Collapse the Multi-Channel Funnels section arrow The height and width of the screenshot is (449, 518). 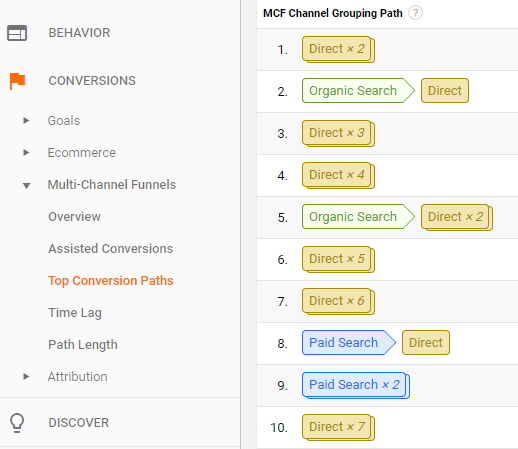pyautogui.click(x=26, y=185)
